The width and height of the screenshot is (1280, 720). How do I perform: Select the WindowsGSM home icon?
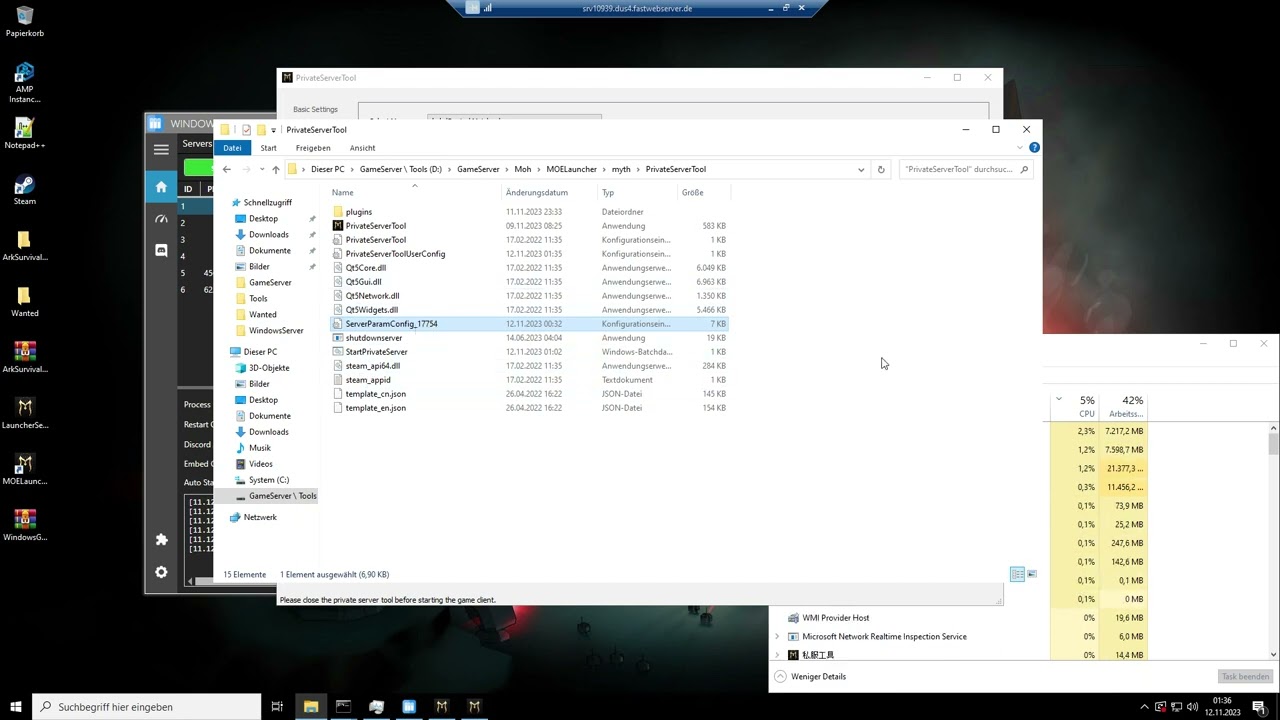[x=161, y=187]
